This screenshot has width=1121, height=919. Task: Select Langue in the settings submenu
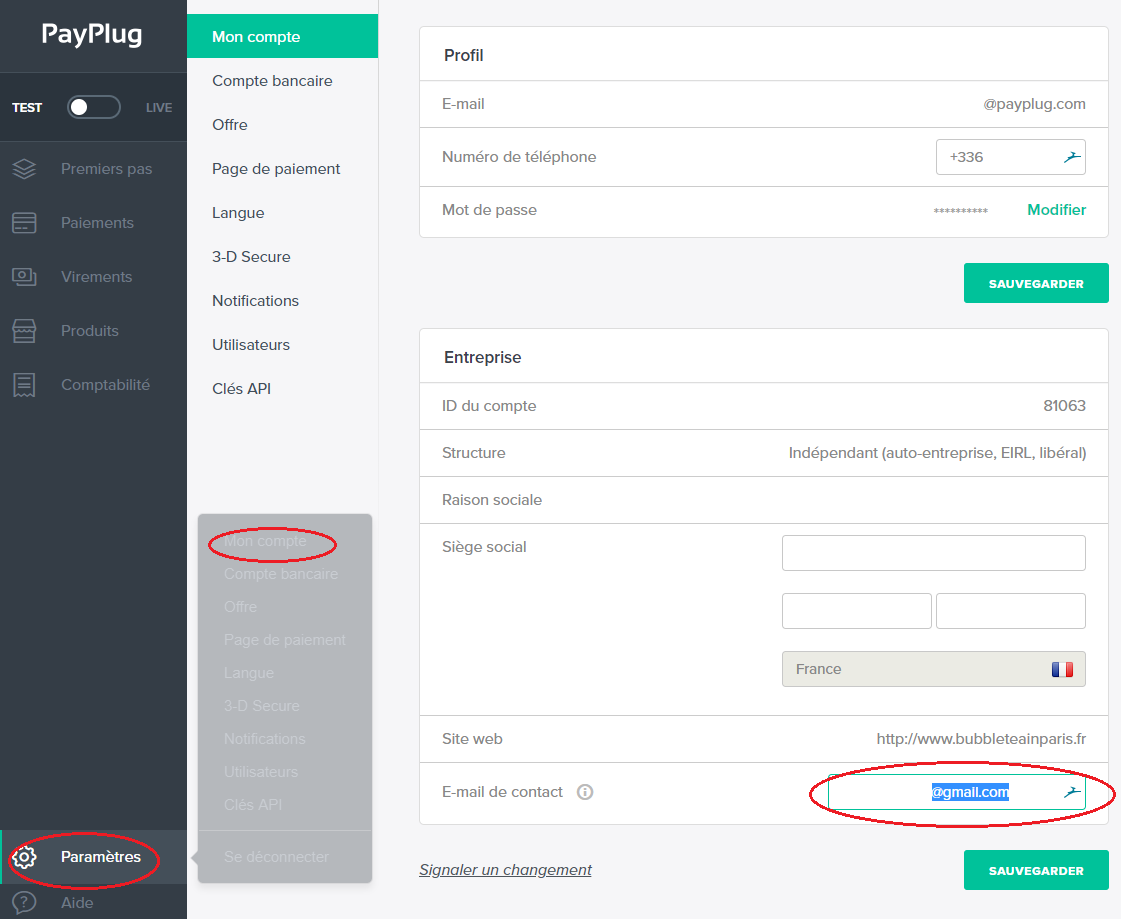pos(238,213)
